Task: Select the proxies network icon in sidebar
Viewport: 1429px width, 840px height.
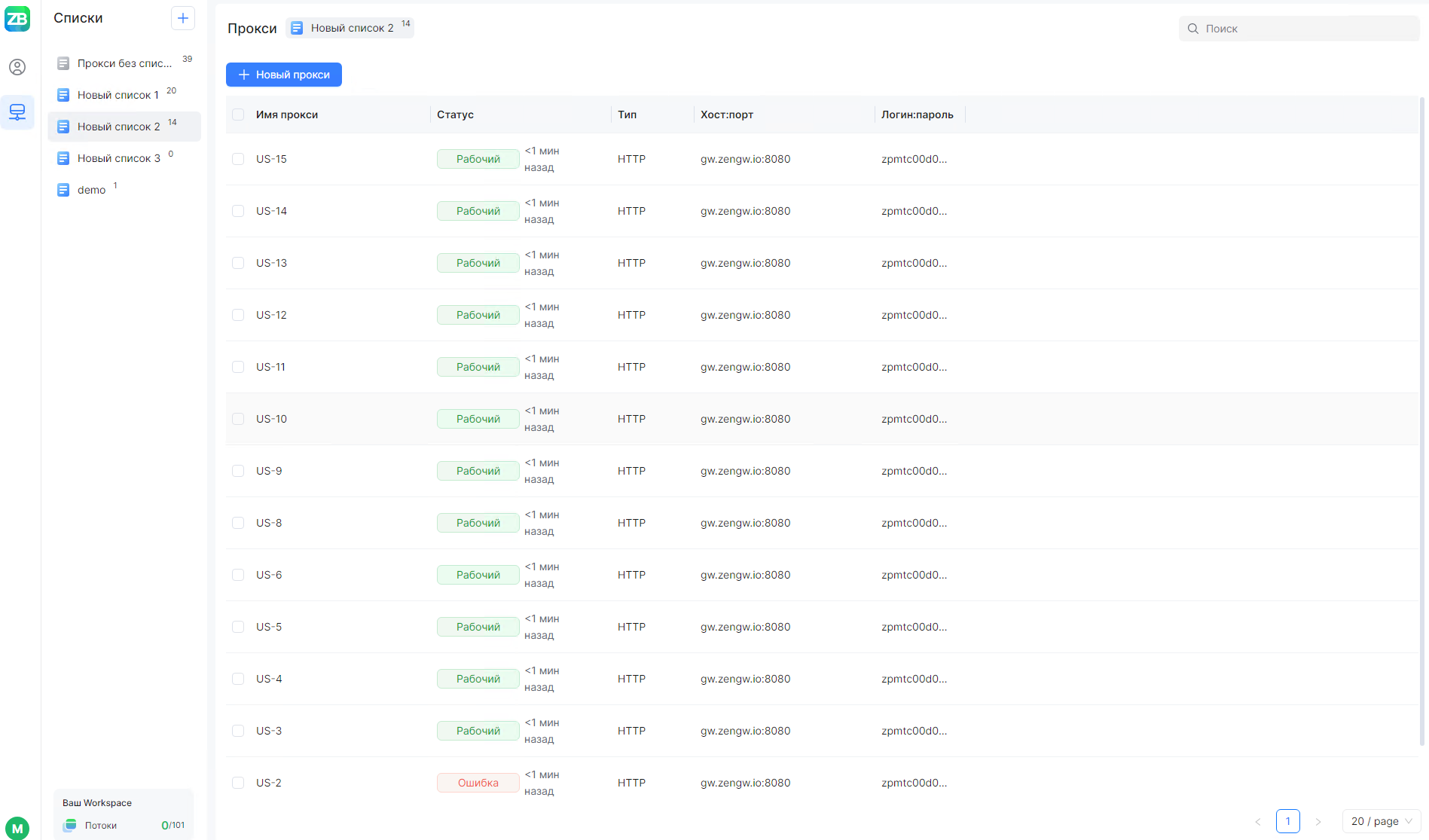Action: [17, 111]
